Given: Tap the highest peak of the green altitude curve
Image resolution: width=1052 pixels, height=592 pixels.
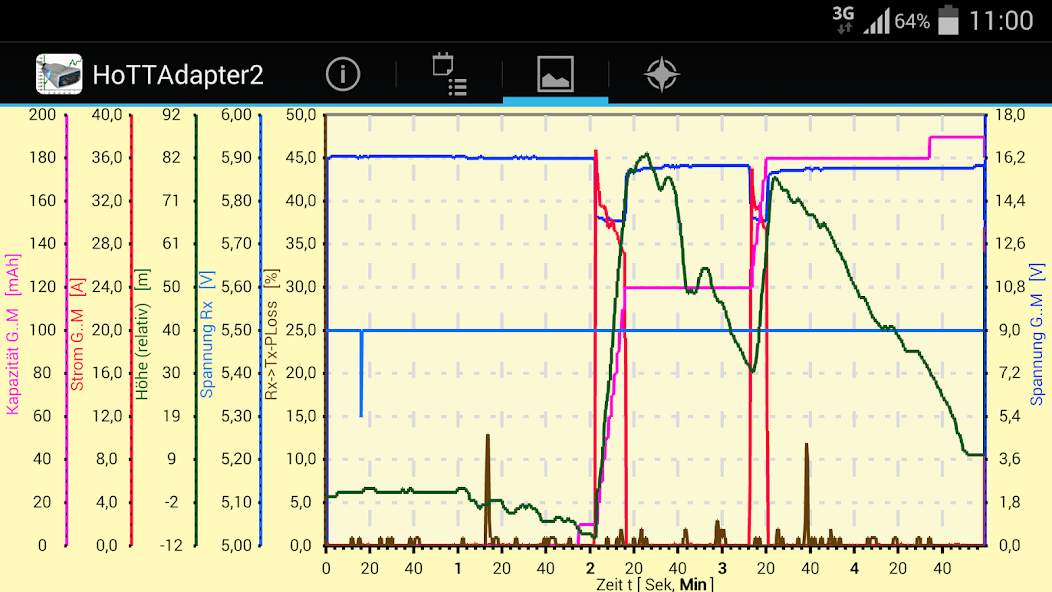Looking at the screenshot, I should point(646,155).
